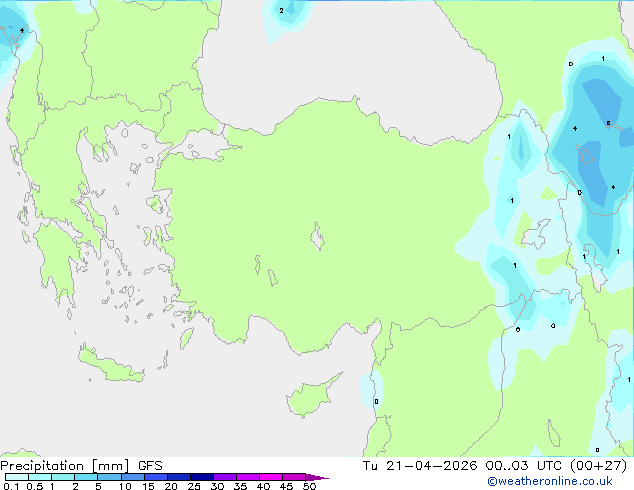Viewport: 634px width, 490px height.
Task: Pick the 35–40 mm legend color swatch
Action: click(x=248, y=477)
